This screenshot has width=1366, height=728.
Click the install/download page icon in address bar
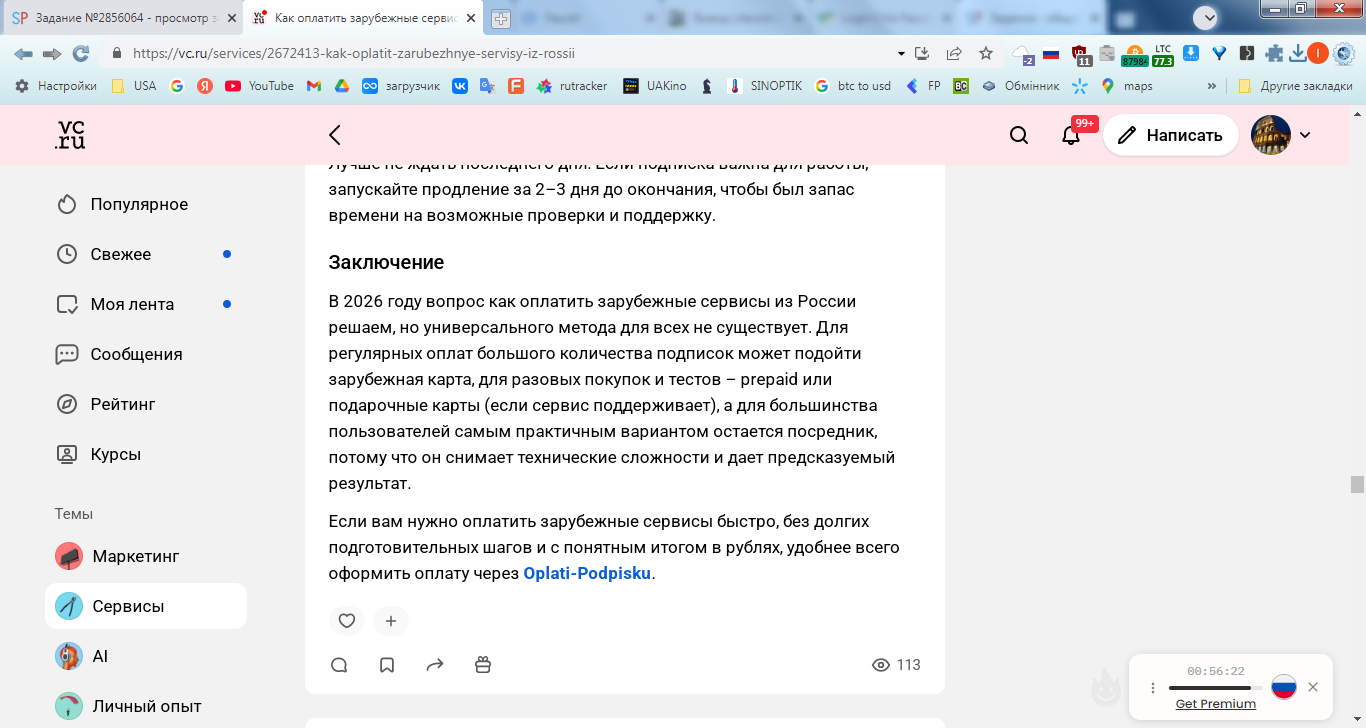coord(923,54)
